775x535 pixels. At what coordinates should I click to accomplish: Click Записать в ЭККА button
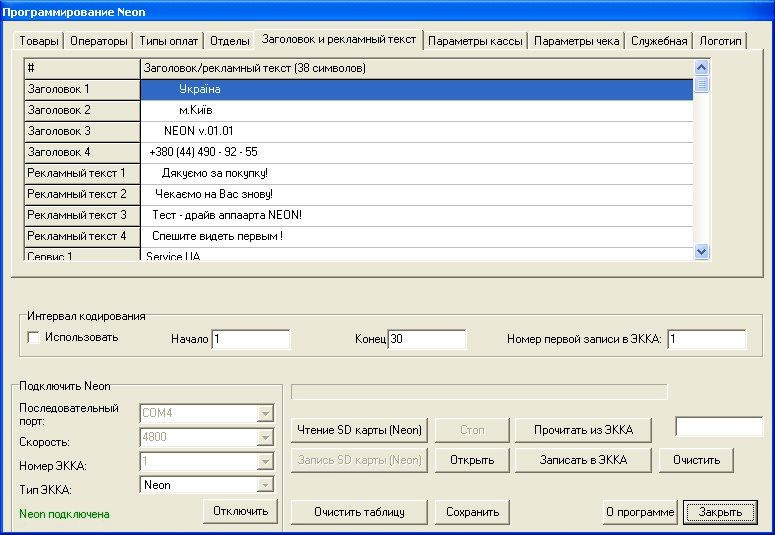point(583,460)
